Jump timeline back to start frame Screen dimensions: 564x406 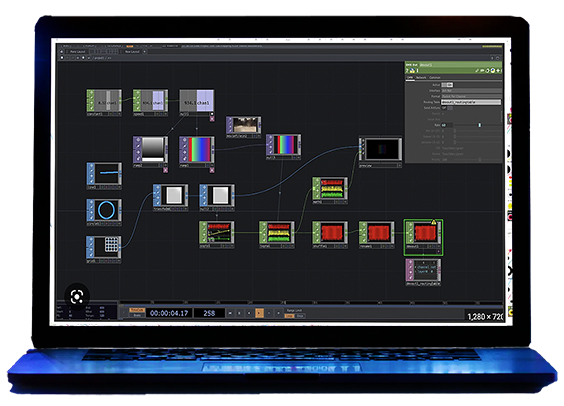coord(230,313)
